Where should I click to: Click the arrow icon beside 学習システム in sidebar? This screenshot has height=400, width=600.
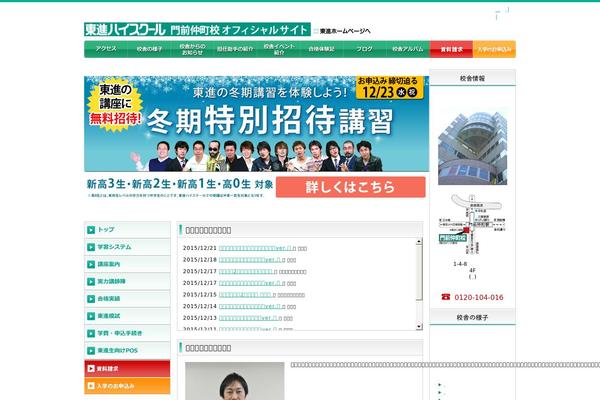tap(91, 247)
